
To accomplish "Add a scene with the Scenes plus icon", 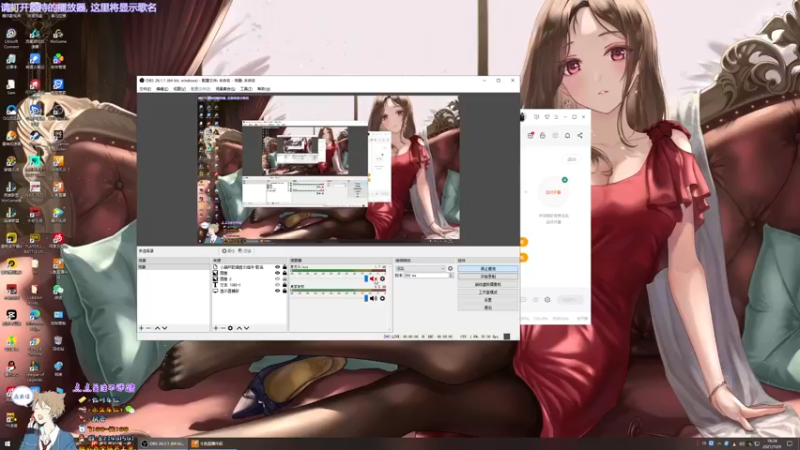I will 141,328.
